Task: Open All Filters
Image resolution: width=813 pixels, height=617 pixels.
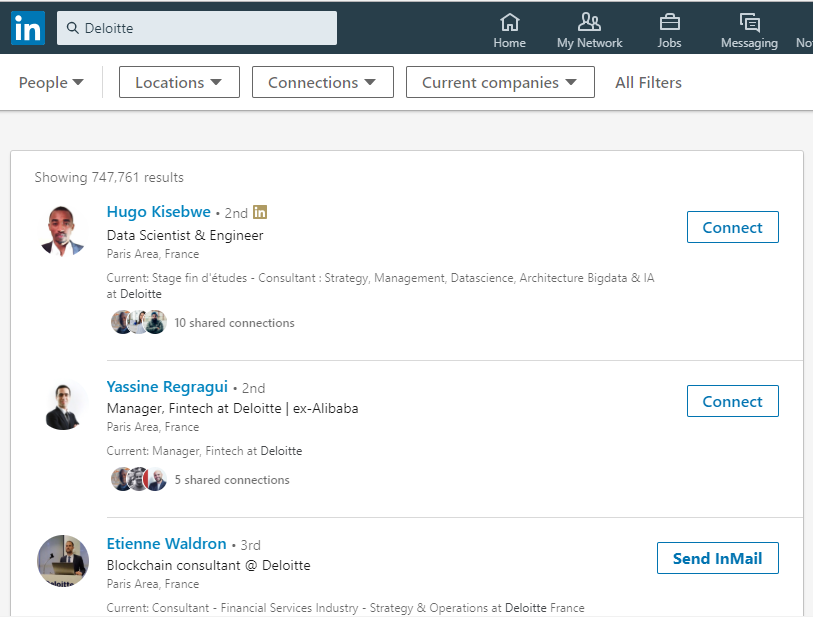Action: (x=648, y=82)
